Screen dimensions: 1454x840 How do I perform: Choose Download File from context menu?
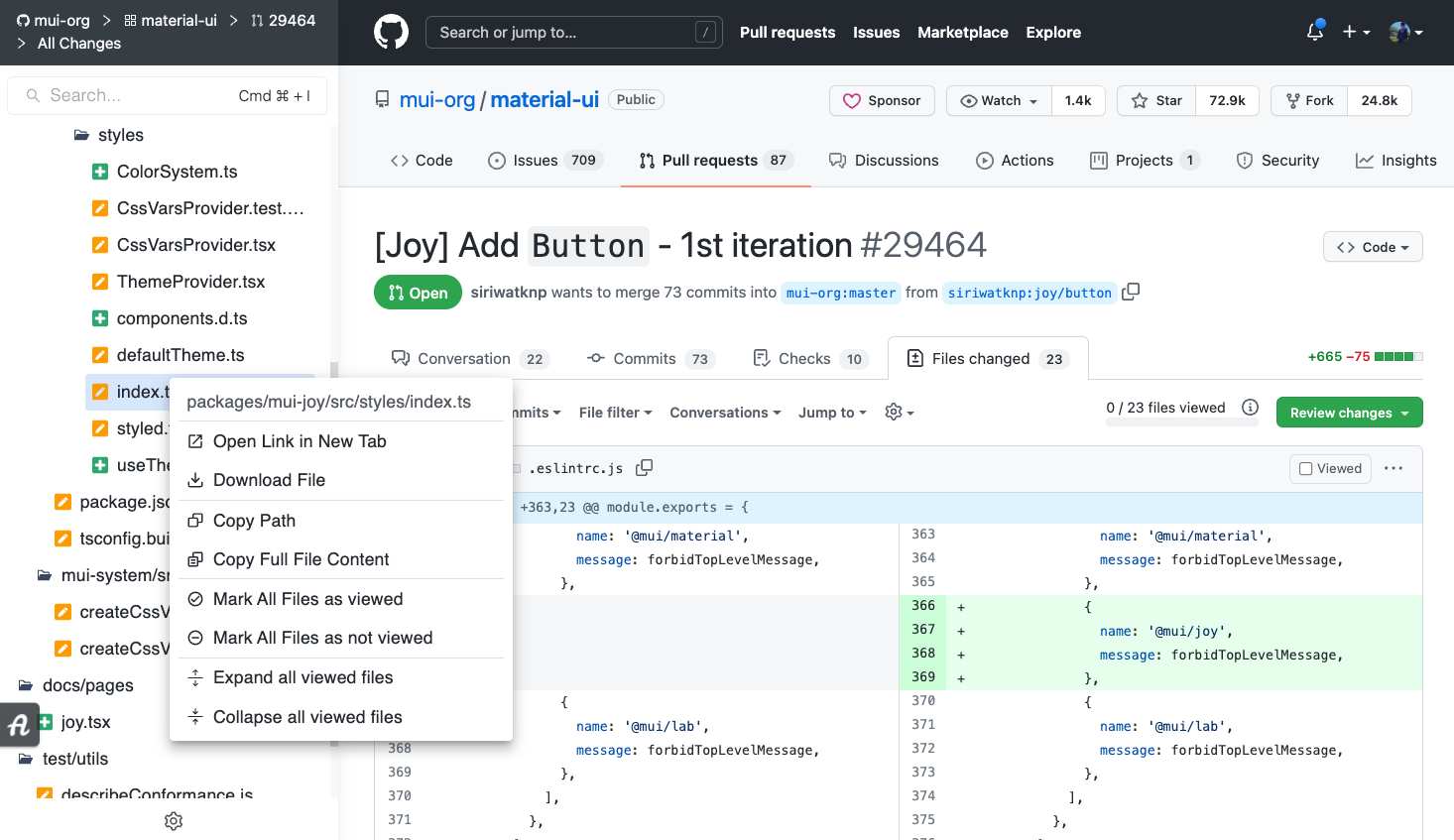[341, 480]
